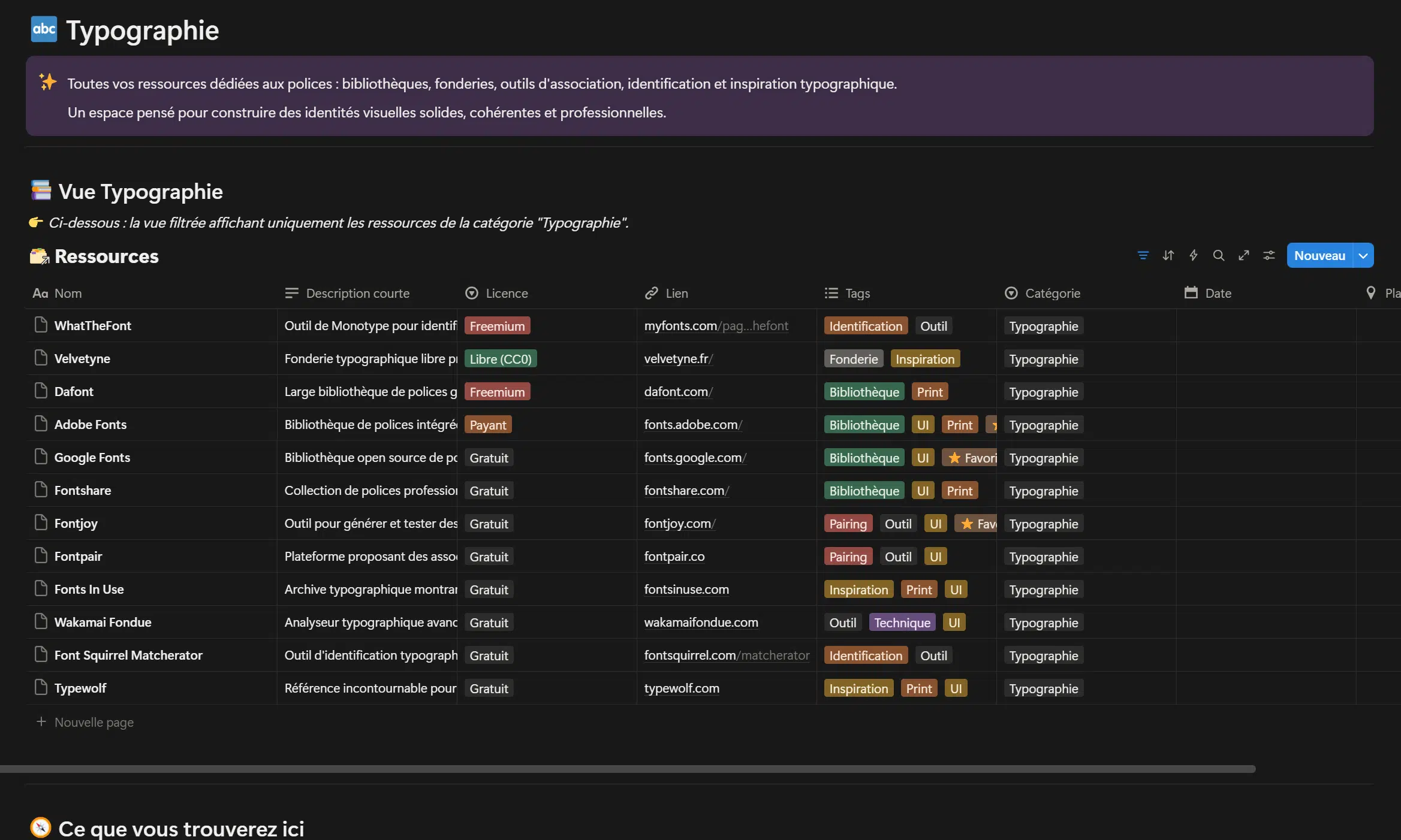Open database automations via the lightning icon
1401x840 pixels.
1193,255
